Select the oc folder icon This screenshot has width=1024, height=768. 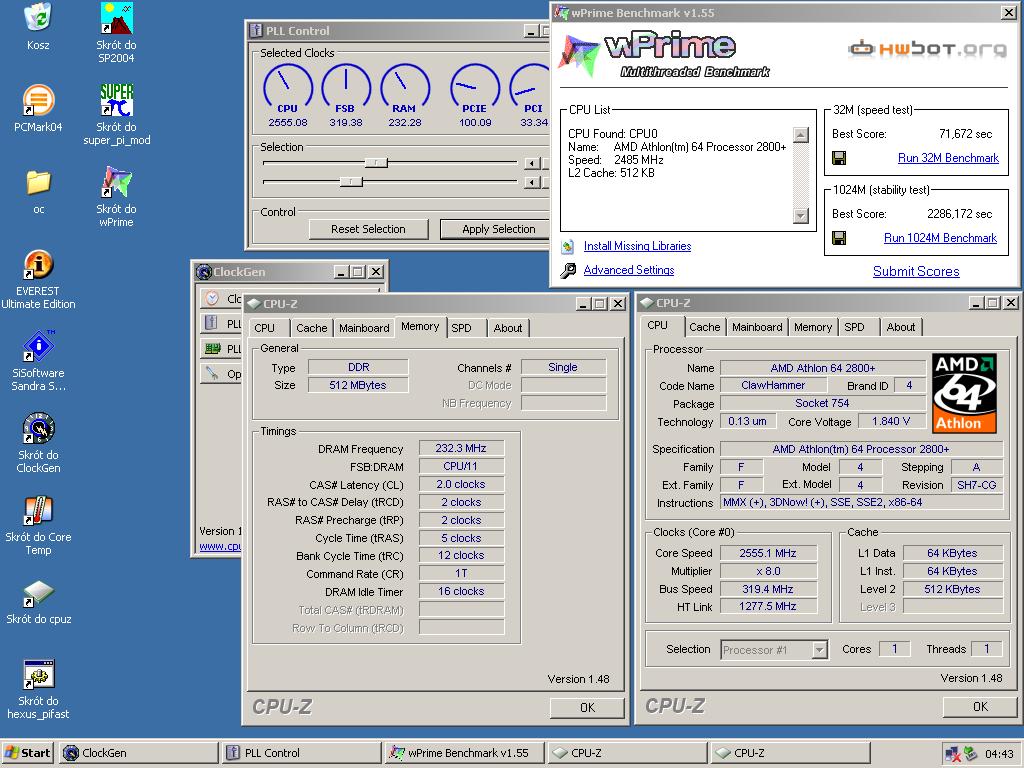(39, 183)
